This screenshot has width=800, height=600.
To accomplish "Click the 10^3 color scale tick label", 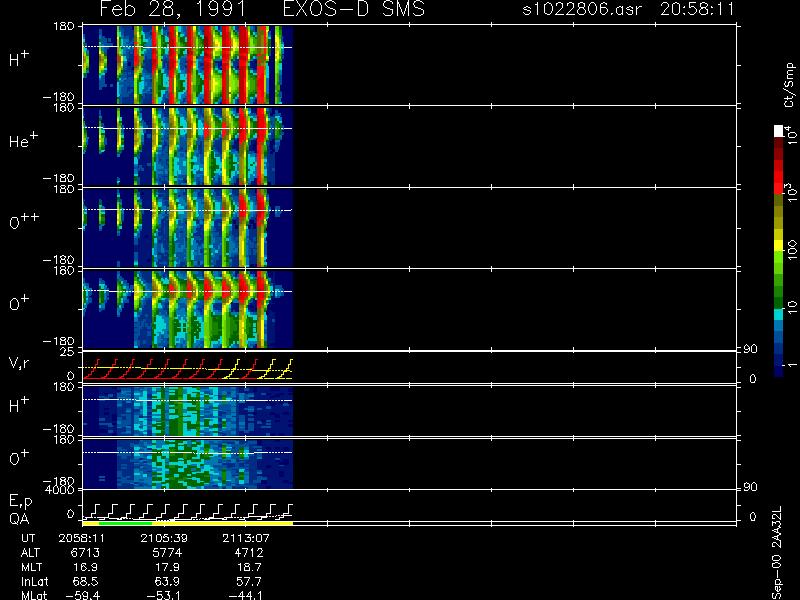I will coord(790,193).
